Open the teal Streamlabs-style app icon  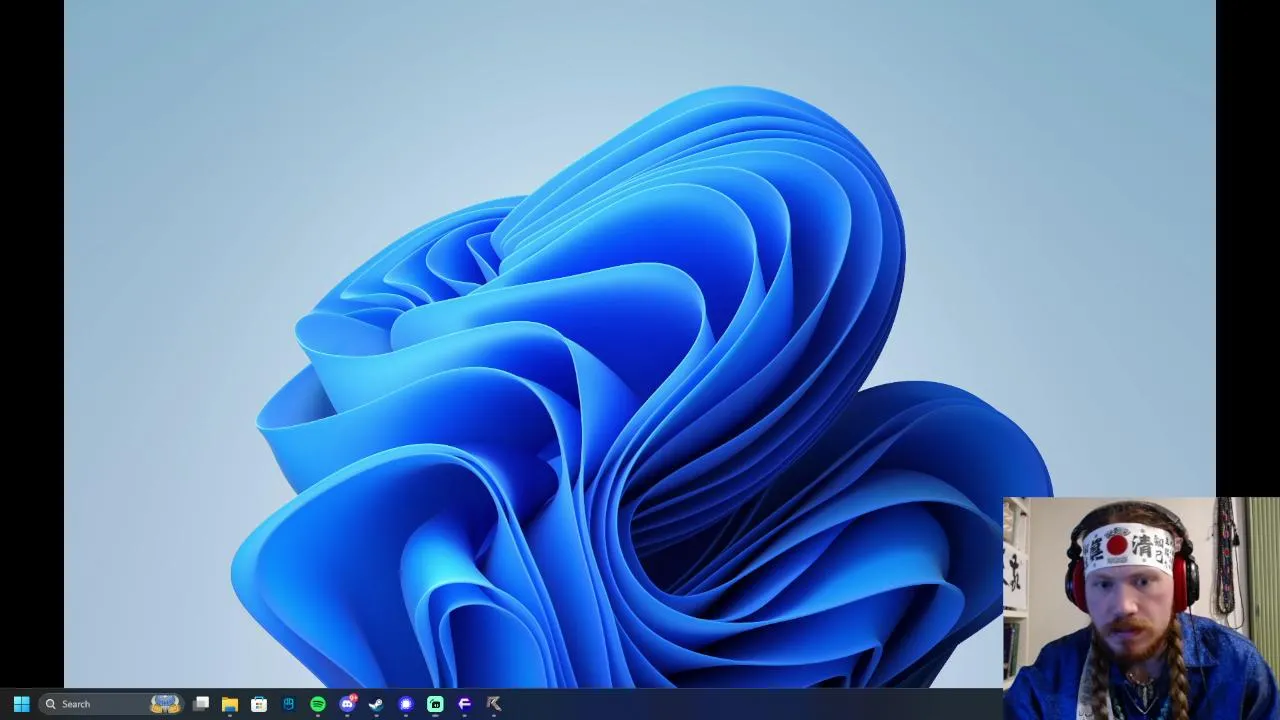[x=435, y=704]
